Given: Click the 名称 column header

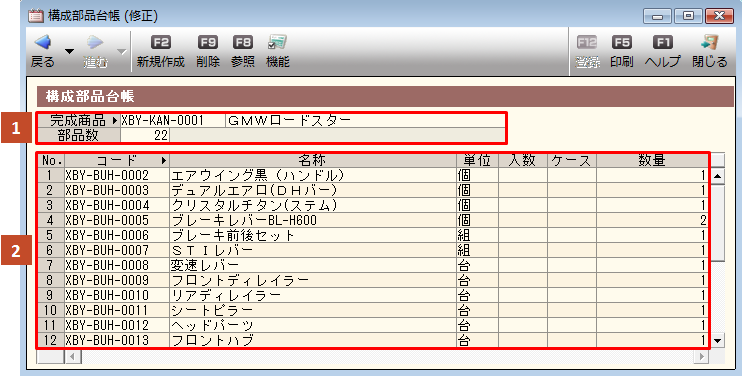Looking at the screenshot, I should click(313, 160).
